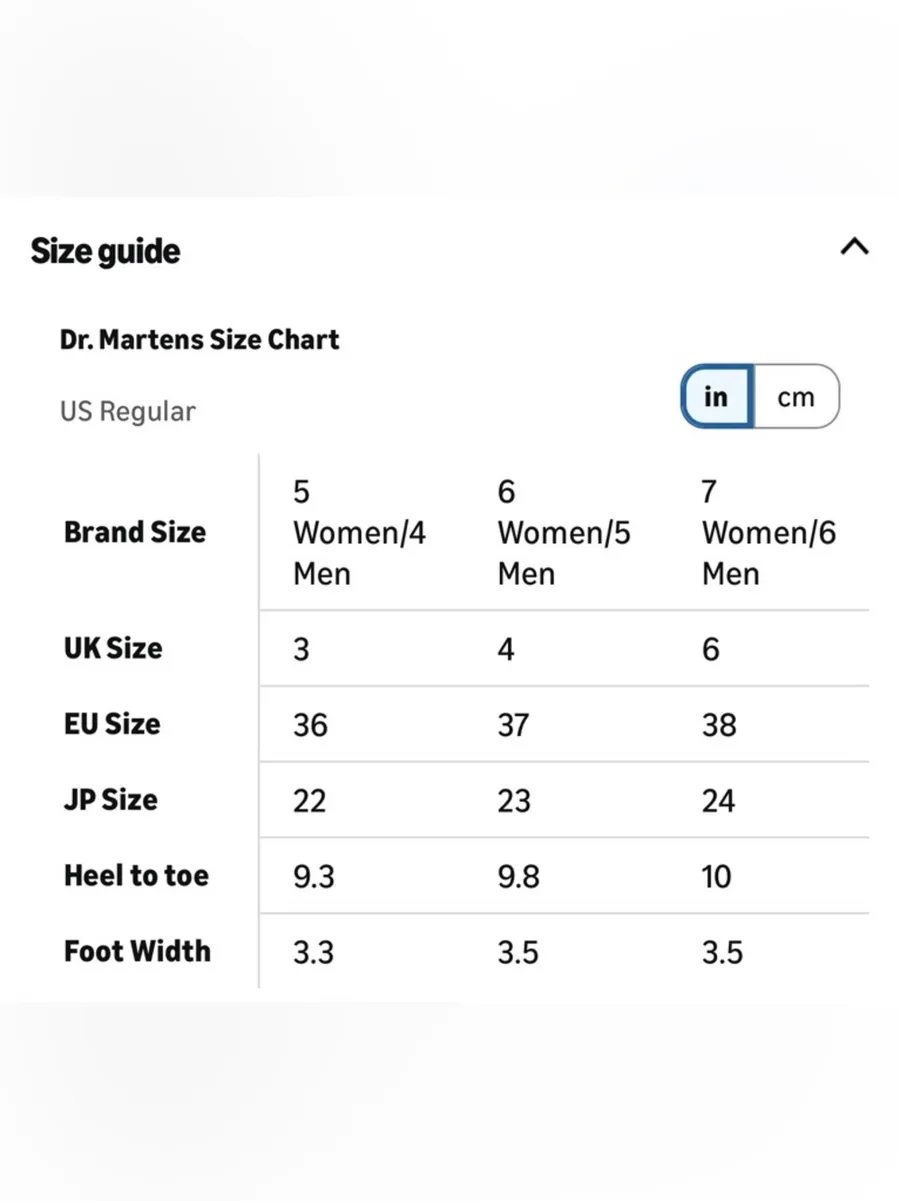Select the EU size 36 cell
The height and width of the screenshot is (1201, 900).
pos(310,725)
